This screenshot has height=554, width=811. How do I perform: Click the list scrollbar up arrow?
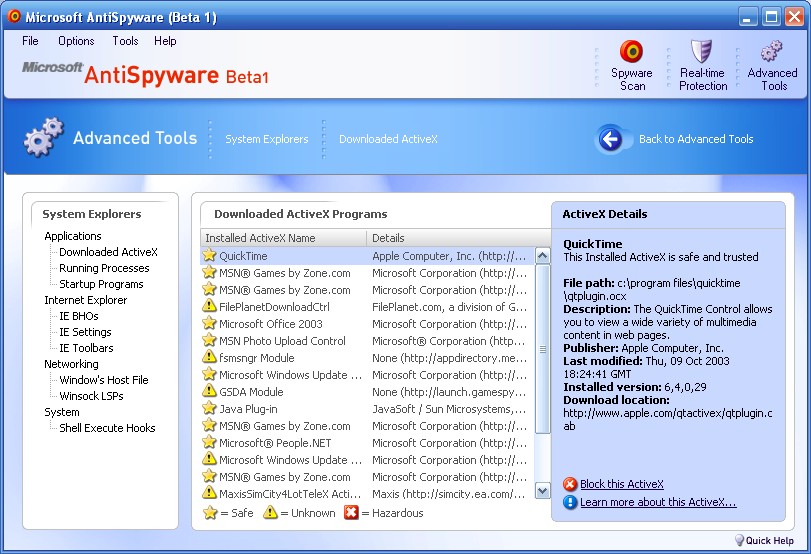click(x=542, y=256)
